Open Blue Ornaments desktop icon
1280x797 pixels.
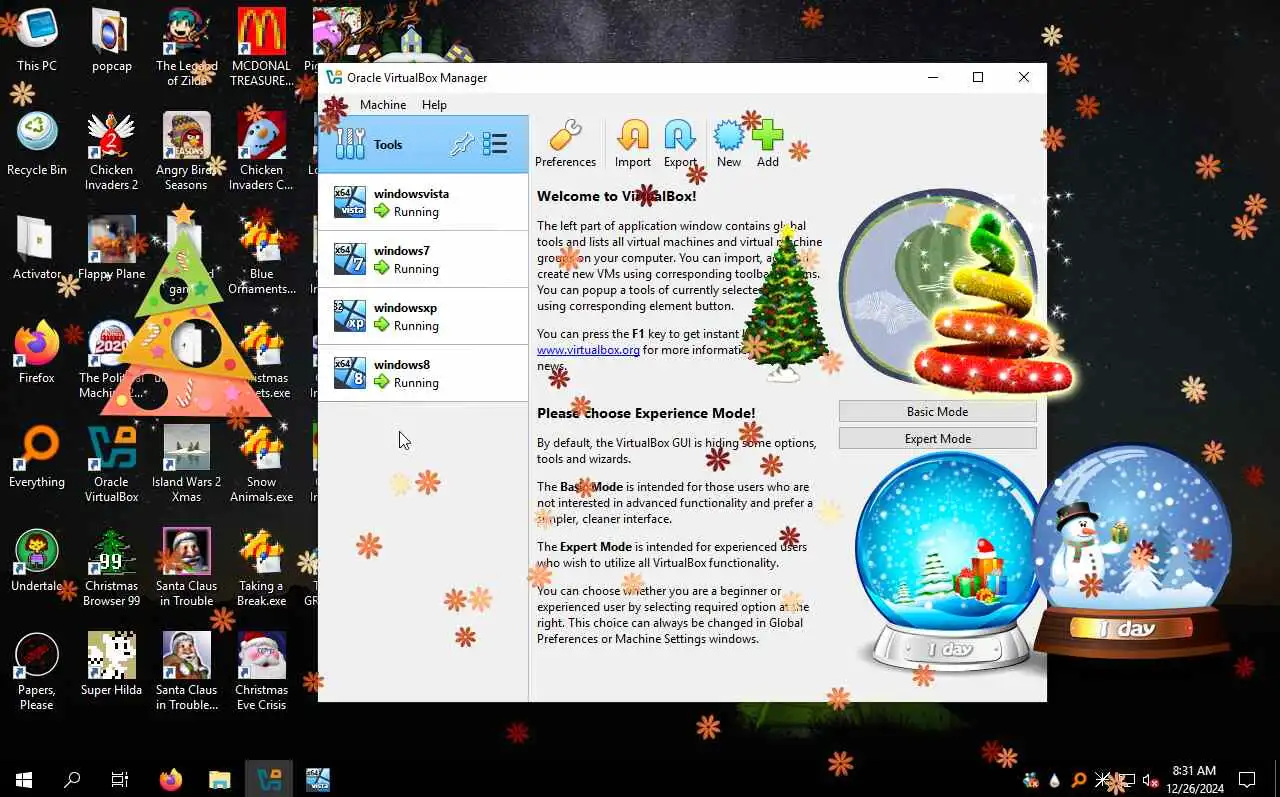click(262, 256)
